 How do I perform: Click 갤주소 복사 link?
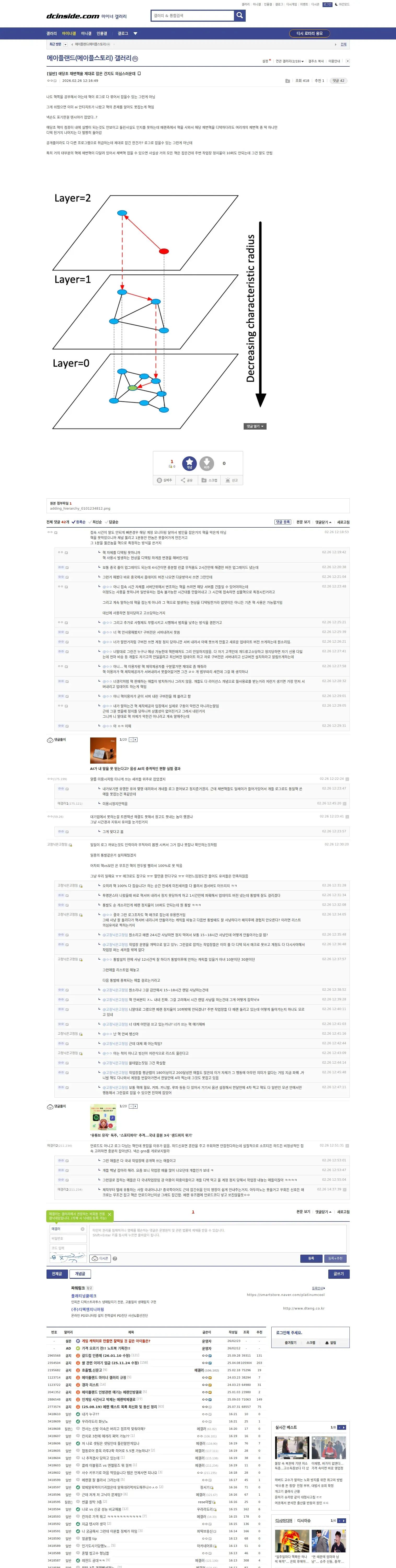[x=316, y=61]
